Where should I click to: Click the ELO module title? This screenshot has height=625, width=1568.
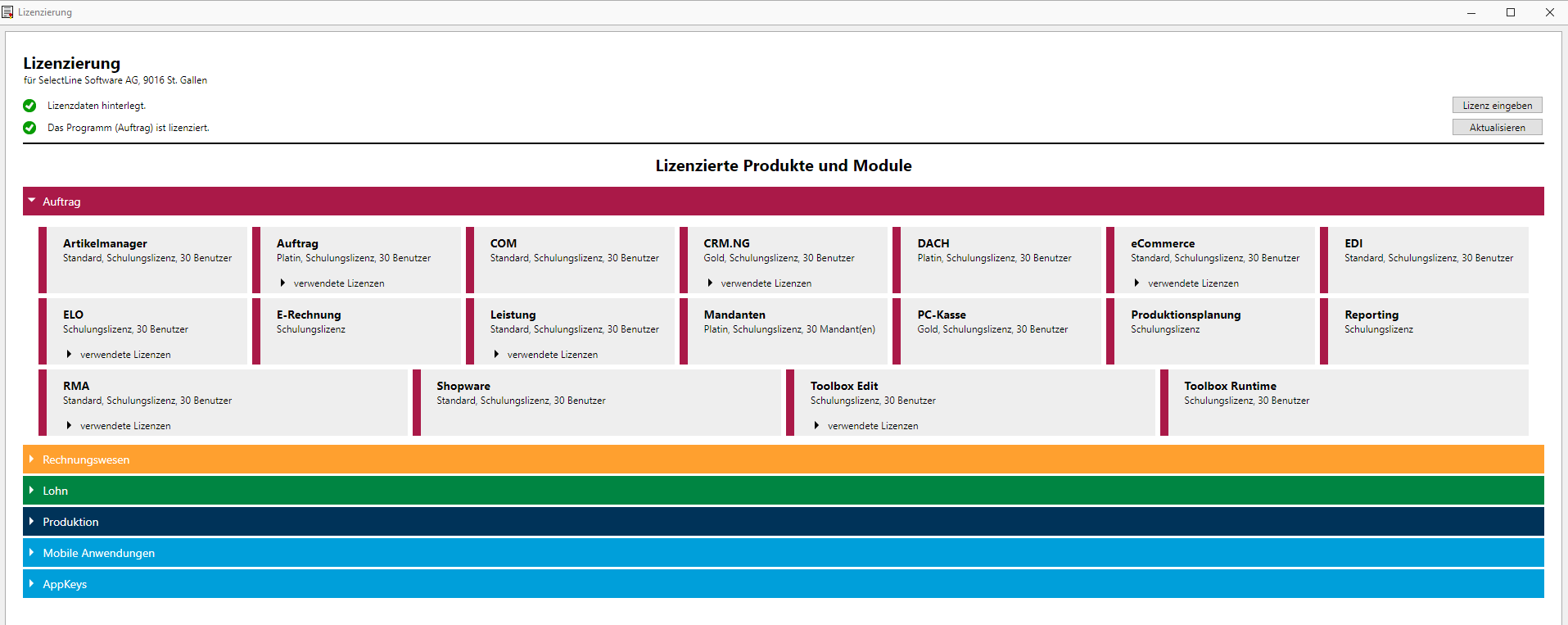pos(73,315)
